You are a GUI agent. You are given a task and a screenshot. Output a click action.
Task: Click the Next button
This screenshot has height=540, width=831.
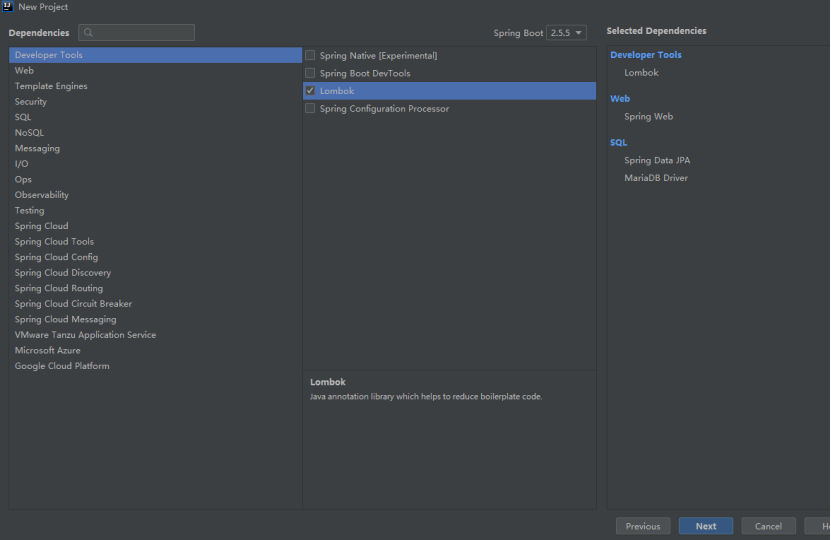click(705, 526)
